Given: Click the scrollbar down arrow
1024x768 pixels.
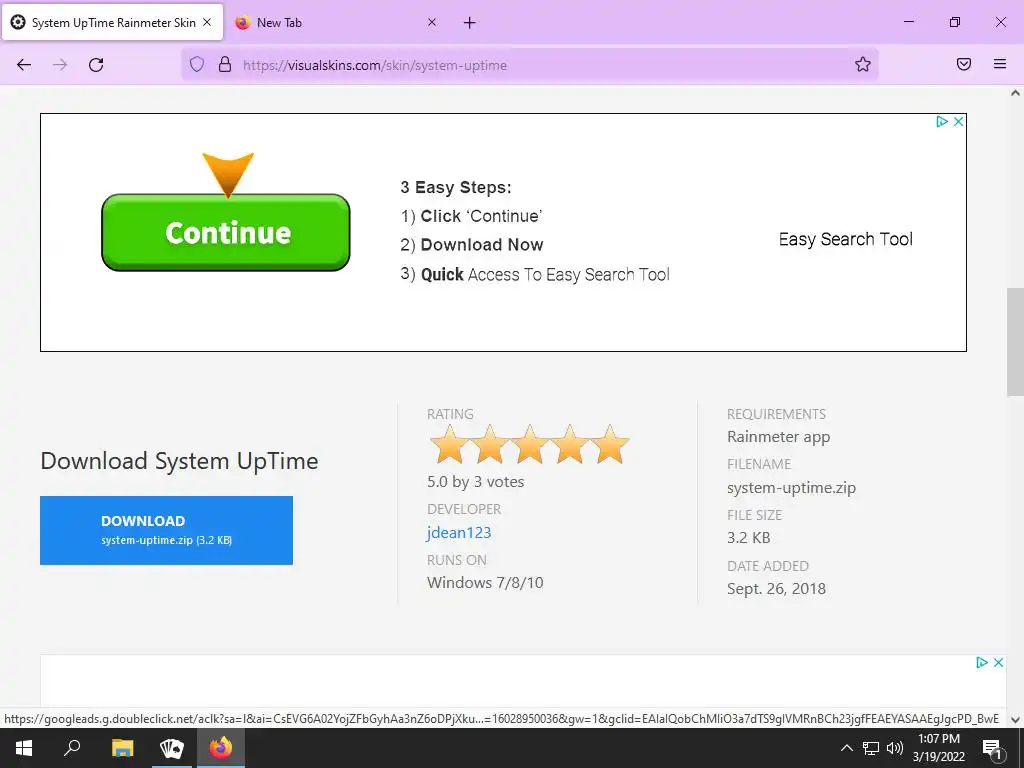Looking at the screenshot, I should pos(1015,720).
